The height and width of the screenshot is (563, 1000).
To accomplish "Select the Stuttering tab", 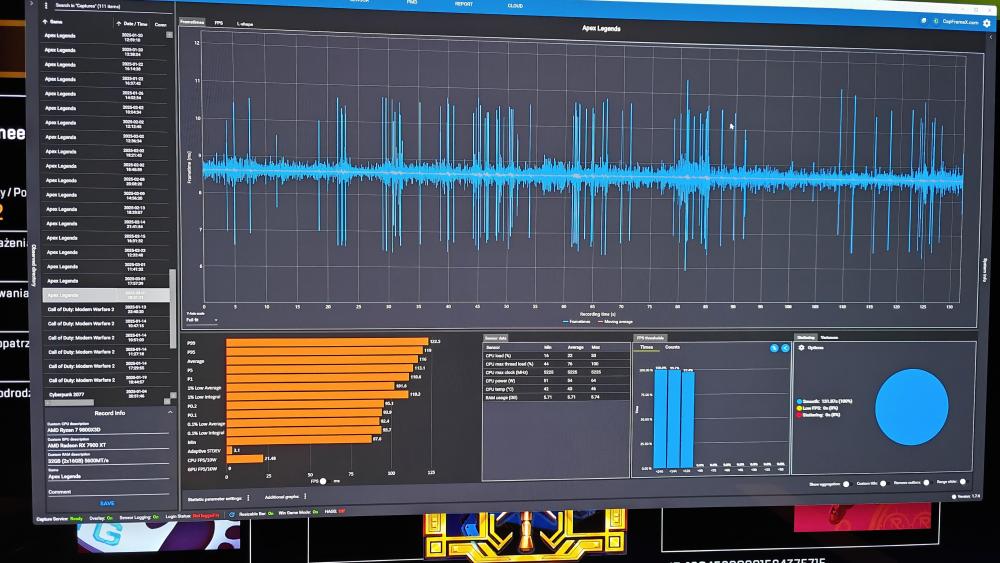I will (805, 337).
